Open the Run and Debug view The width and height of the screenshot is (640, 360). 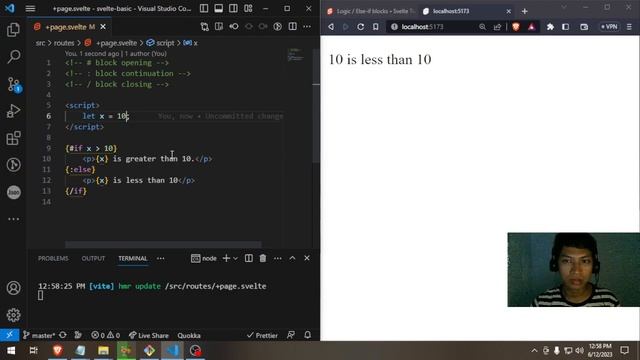[13, 111]
